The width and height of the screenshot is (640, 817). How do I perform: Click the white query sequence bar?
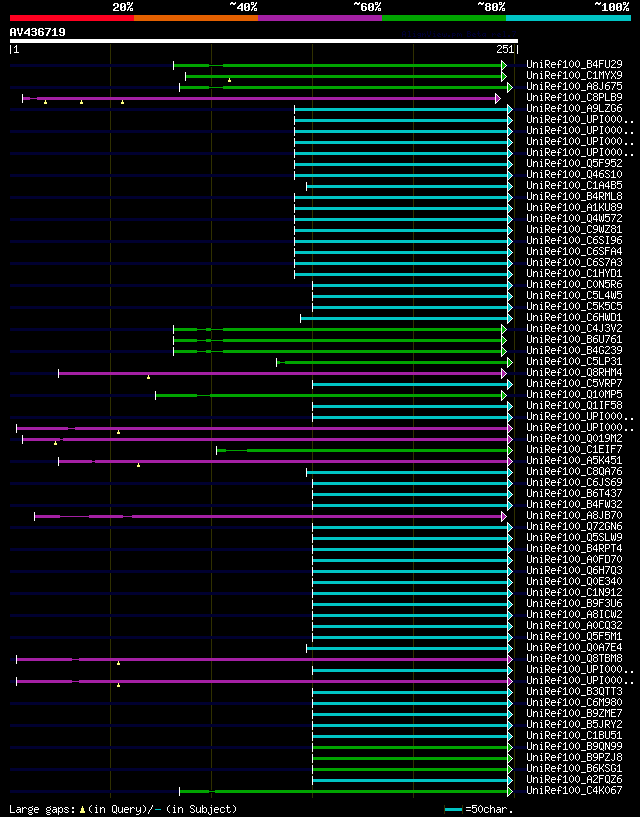264,41
